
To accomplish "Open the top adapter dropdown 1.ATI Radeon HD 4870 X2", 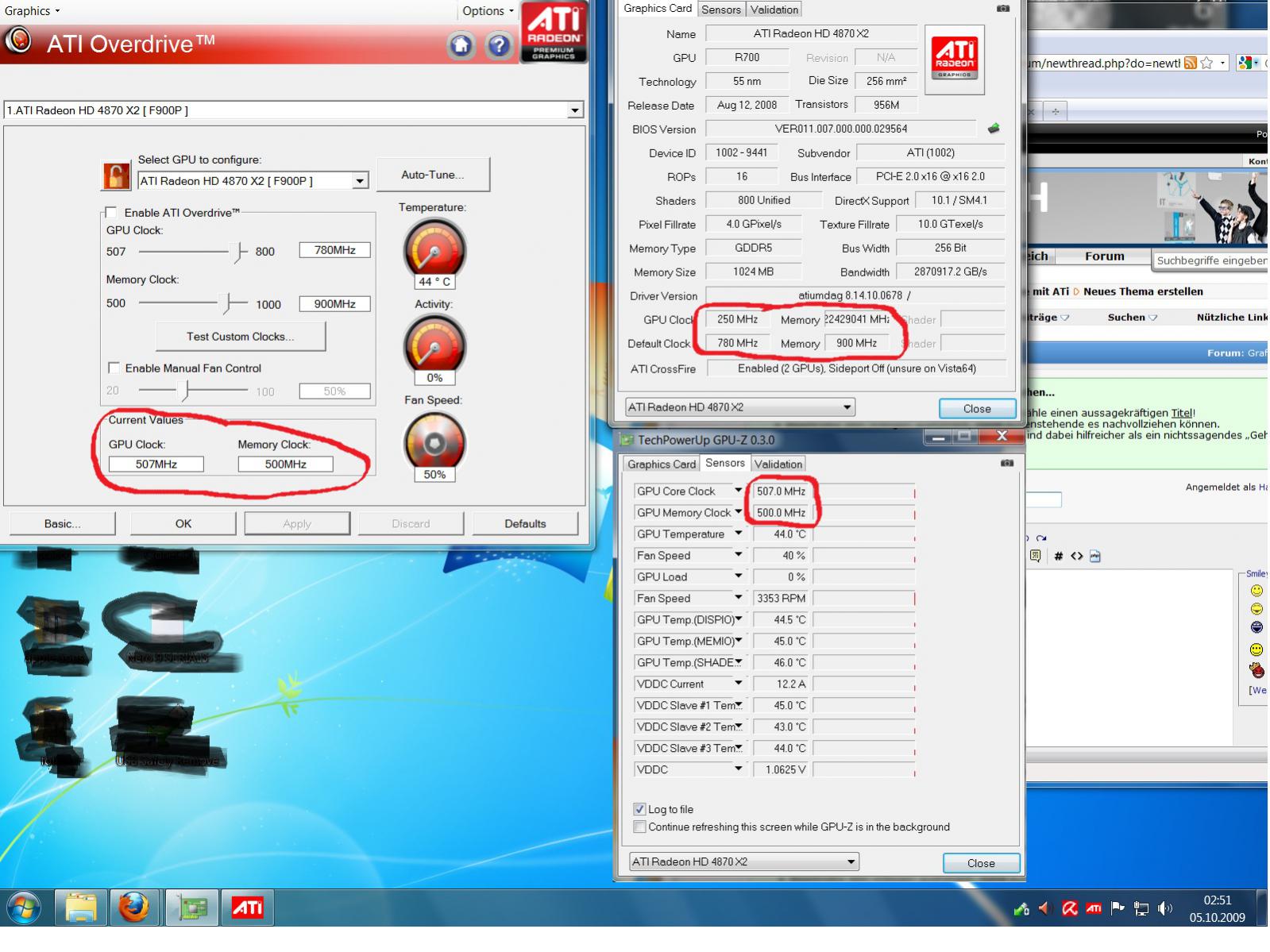I will pyautogui.click(x=293, y=110).
